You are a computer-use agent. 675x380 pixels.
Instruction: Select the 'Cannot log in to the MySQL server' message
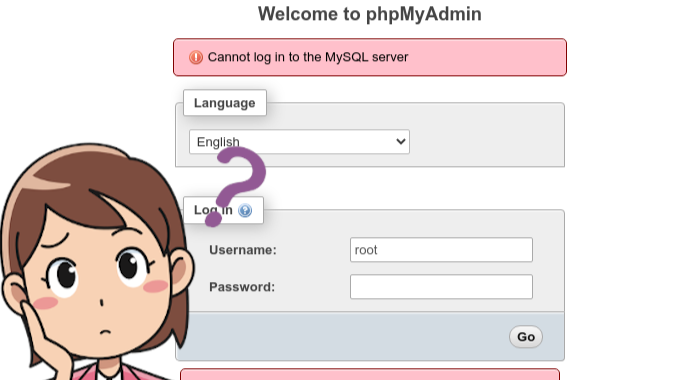coord(308,57)
